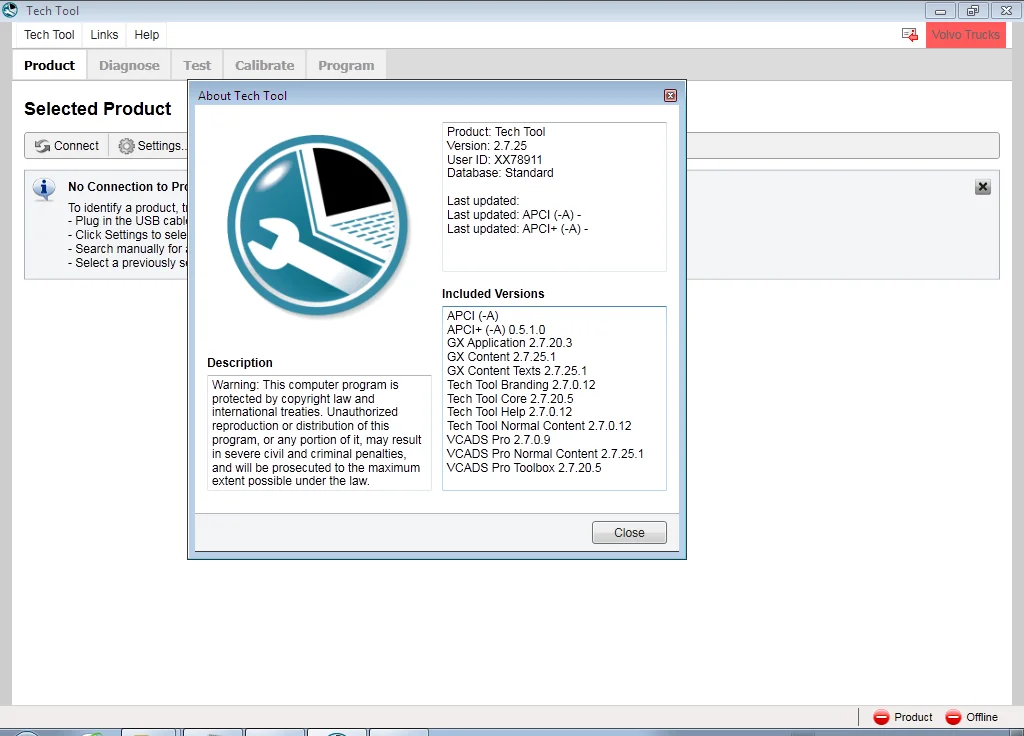Dismiss the No Connection info panel

coord(983,187)
